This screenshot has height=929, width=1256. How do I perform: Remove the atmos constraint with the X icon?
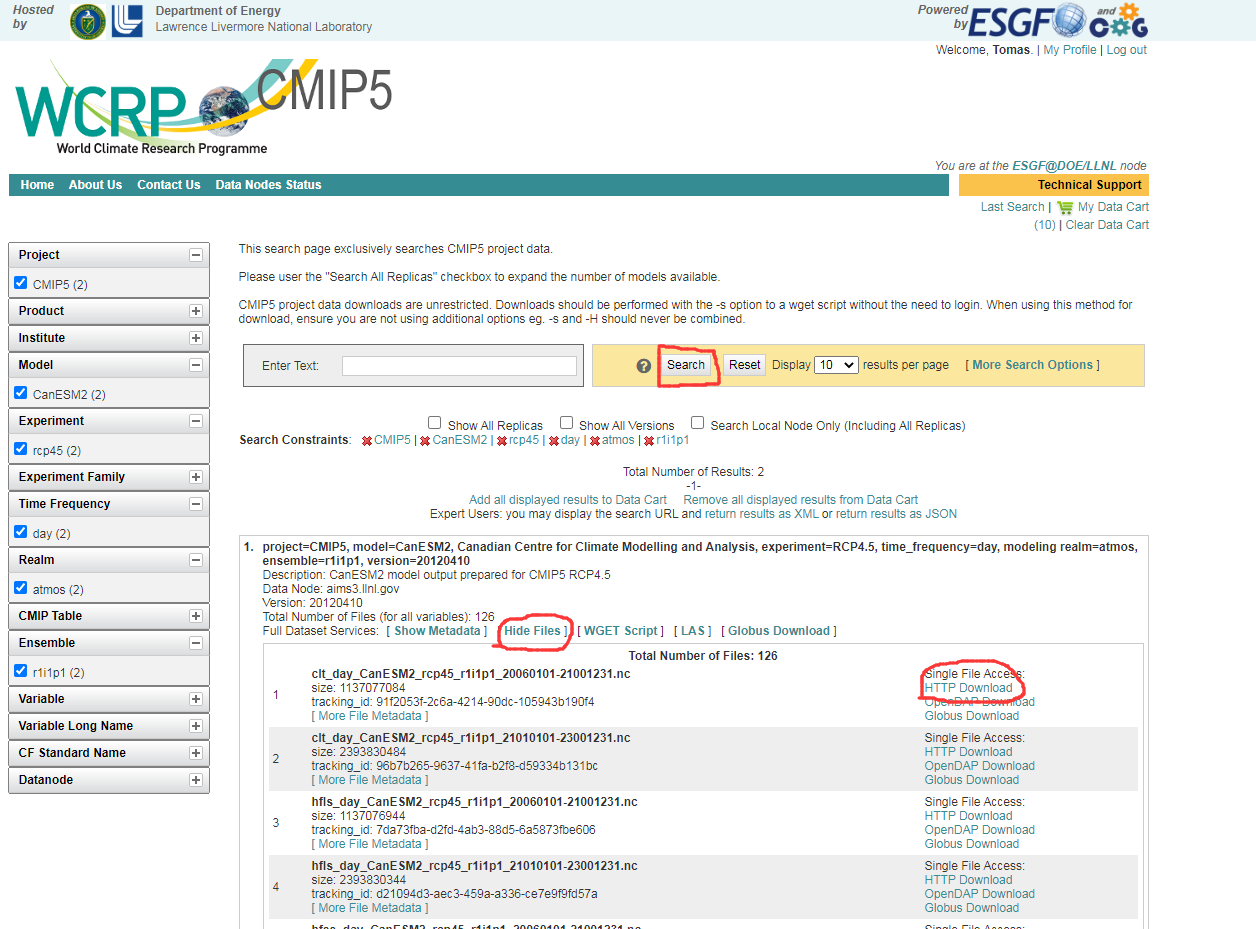593,440
